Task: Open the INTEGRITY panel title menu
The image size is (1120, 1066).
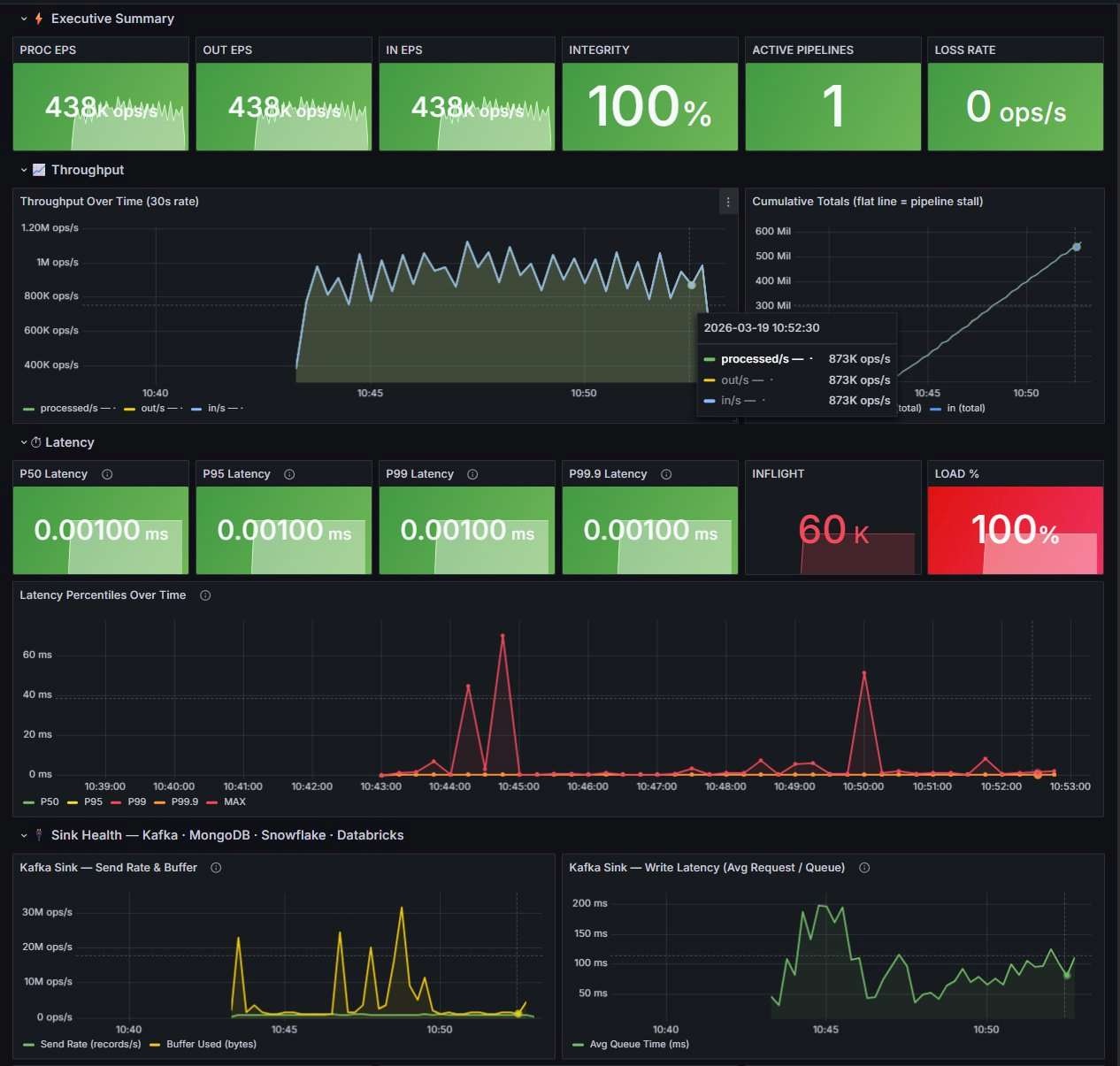Action: pyautogui.click(x=599, y=50)
